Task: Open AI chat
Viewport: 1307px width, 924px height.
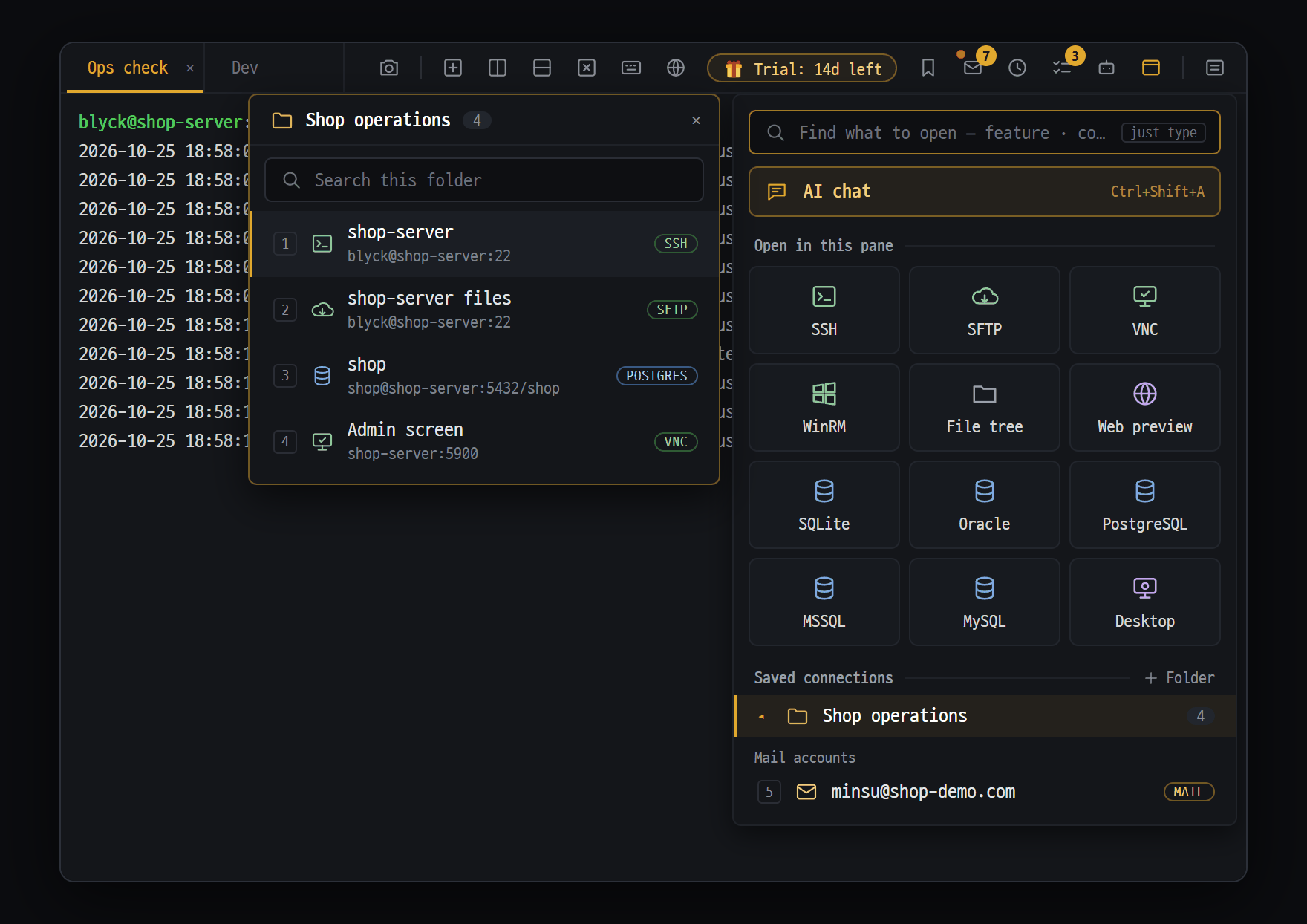Action: click(x=985, y=192)
